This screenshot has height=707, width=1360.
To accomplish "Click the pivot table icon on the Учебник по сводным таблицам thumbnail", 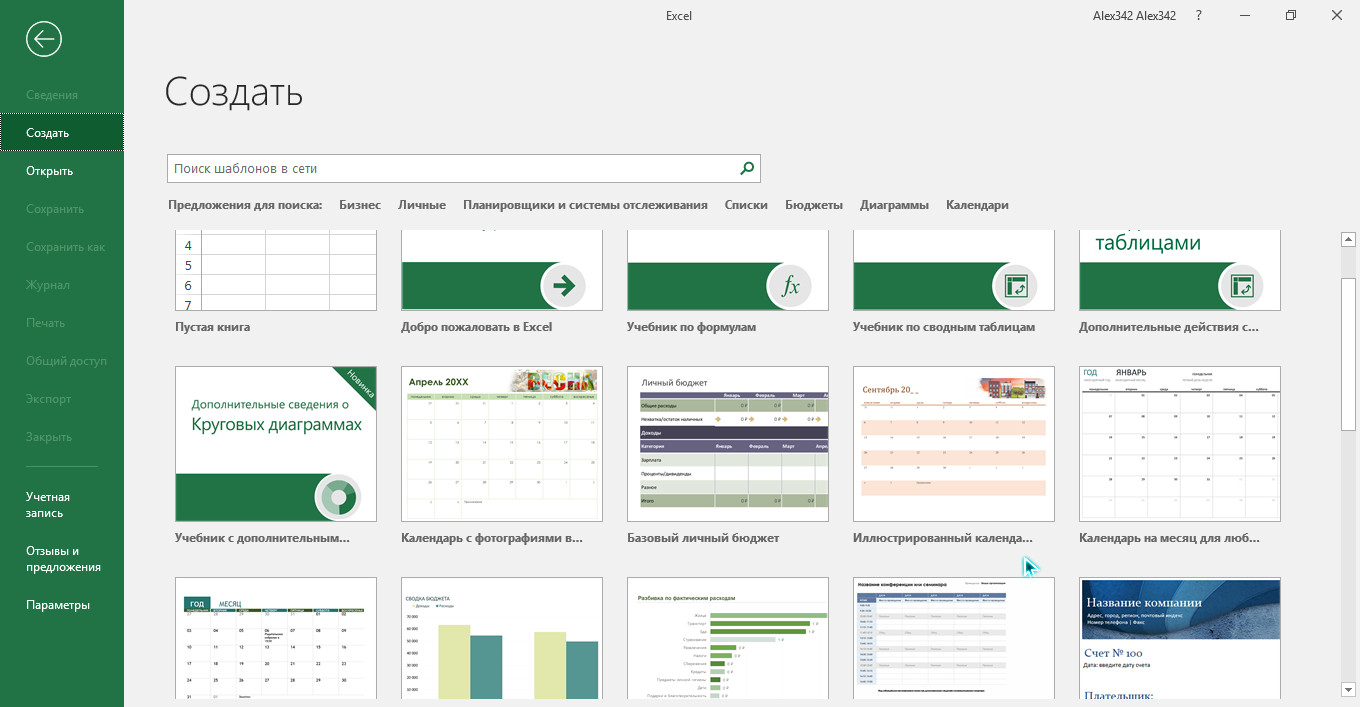I will coord(1016,287).
